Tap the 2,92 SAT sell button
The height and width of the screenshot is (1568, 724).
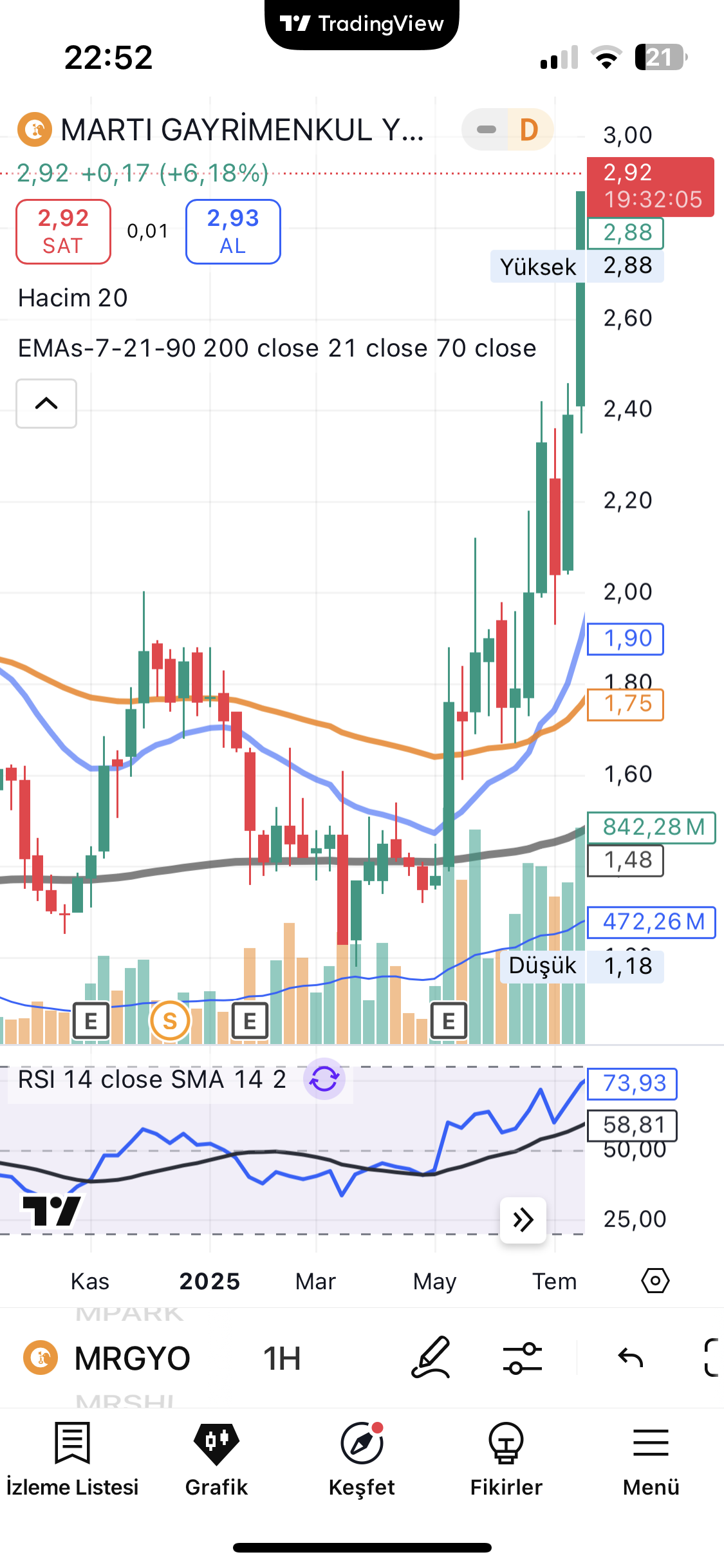(x=63, y=232)
